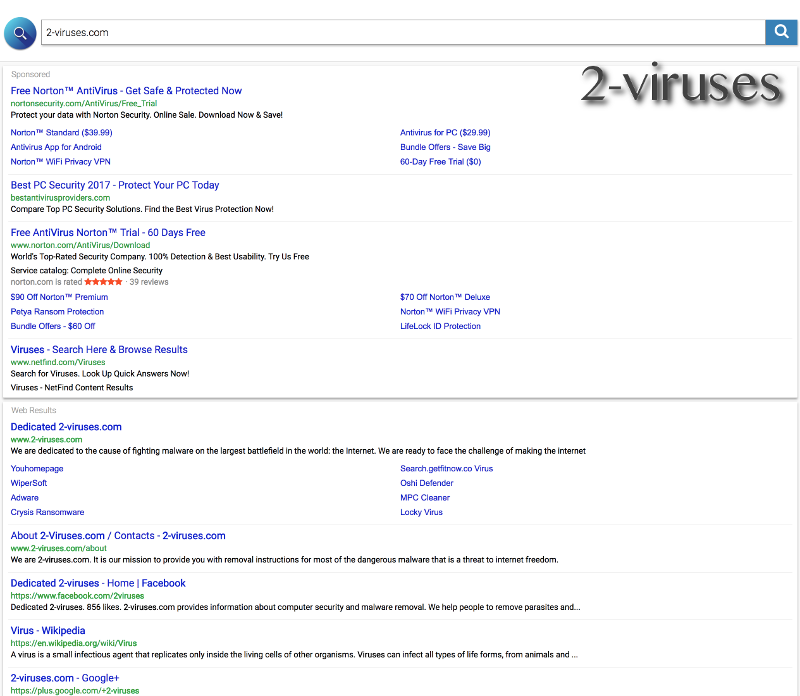Select the Antivirus for PC ($29.99) link

445,132
